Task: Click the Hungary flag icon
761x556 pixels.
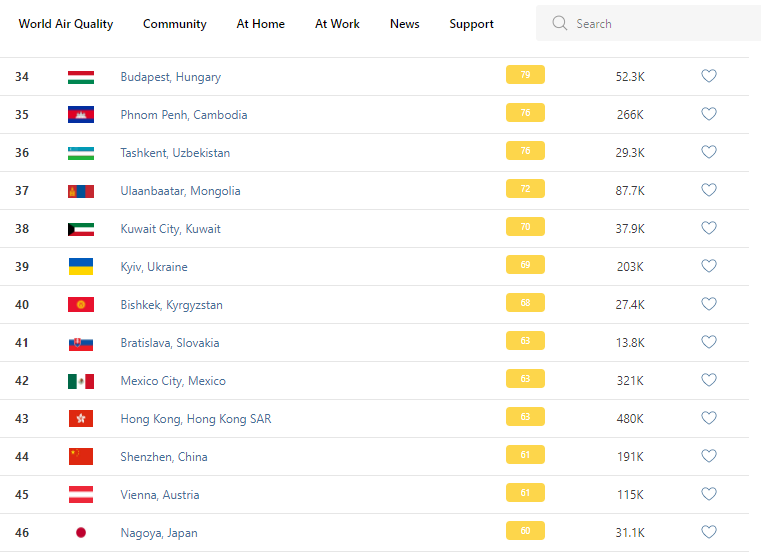Action: 81,77
